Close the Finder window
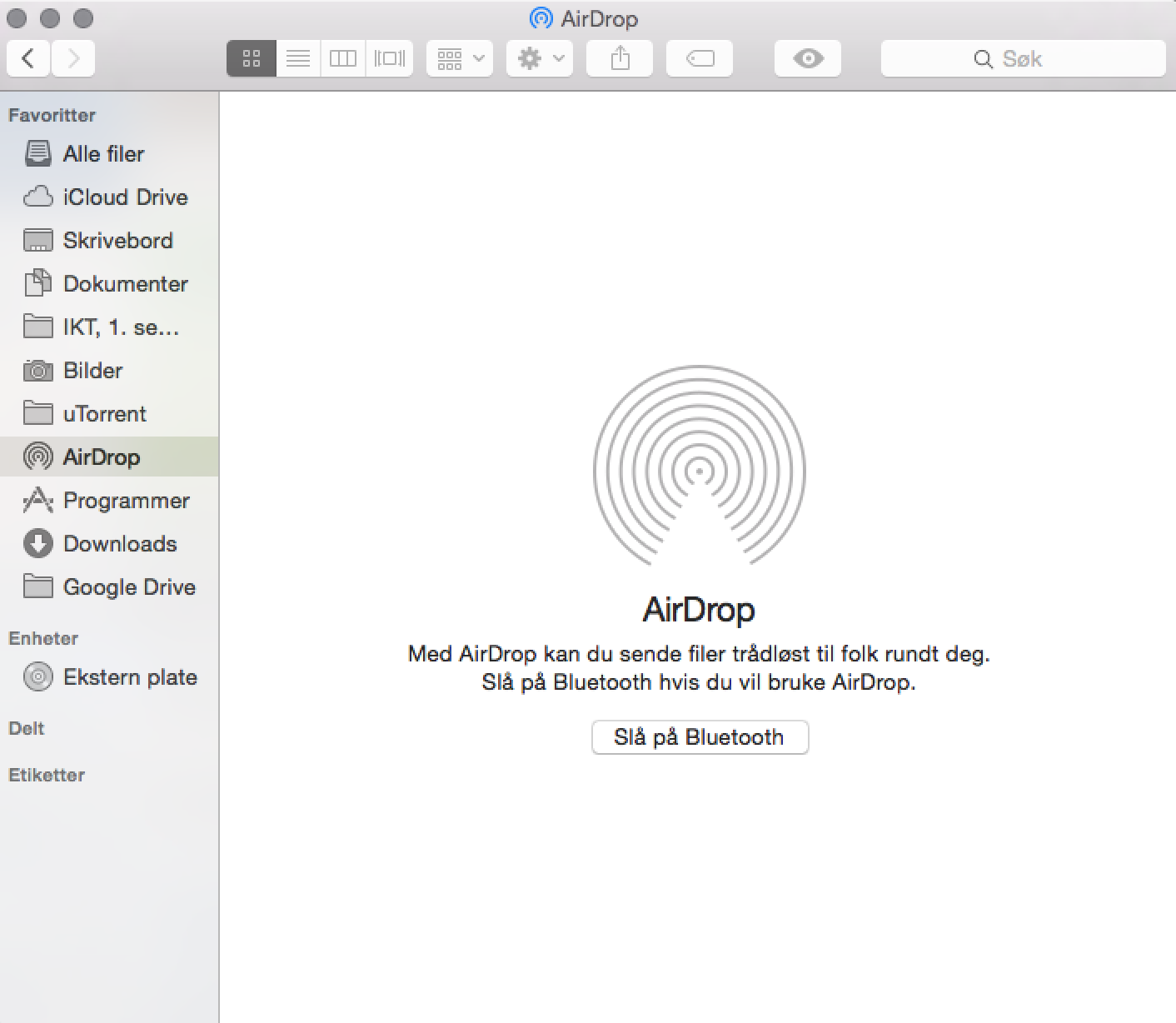 tap(17, 17)
